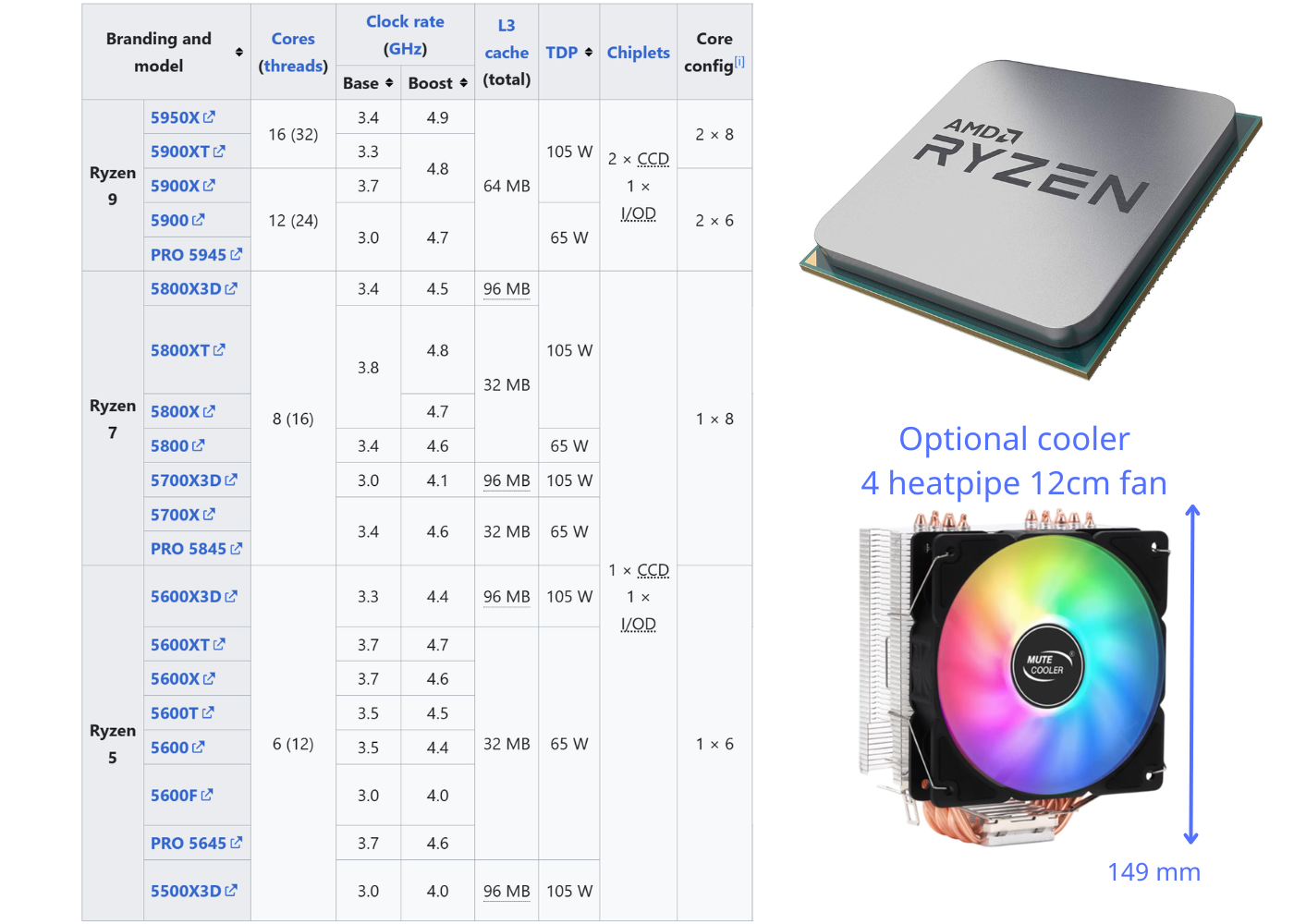This screenshot has height=924, width=1294.
Task: Open the 5600XT model link
Action: pyautogui.click(x=188, y=645)
